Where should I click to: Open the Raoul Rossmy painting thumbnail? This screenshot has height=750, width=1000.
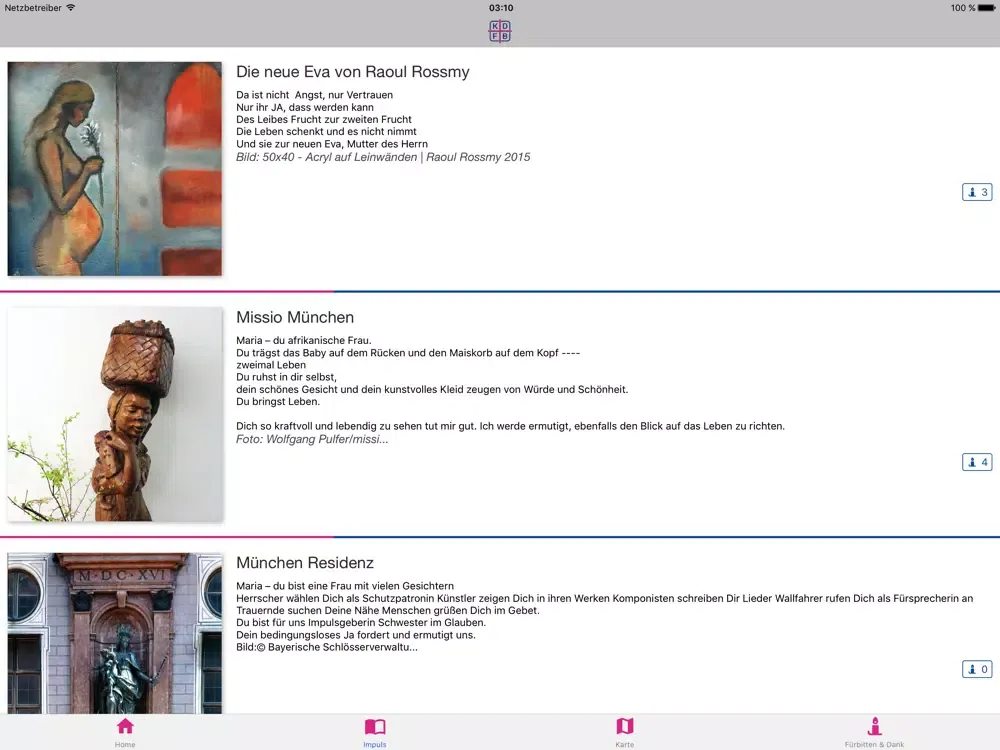(115, 169)
